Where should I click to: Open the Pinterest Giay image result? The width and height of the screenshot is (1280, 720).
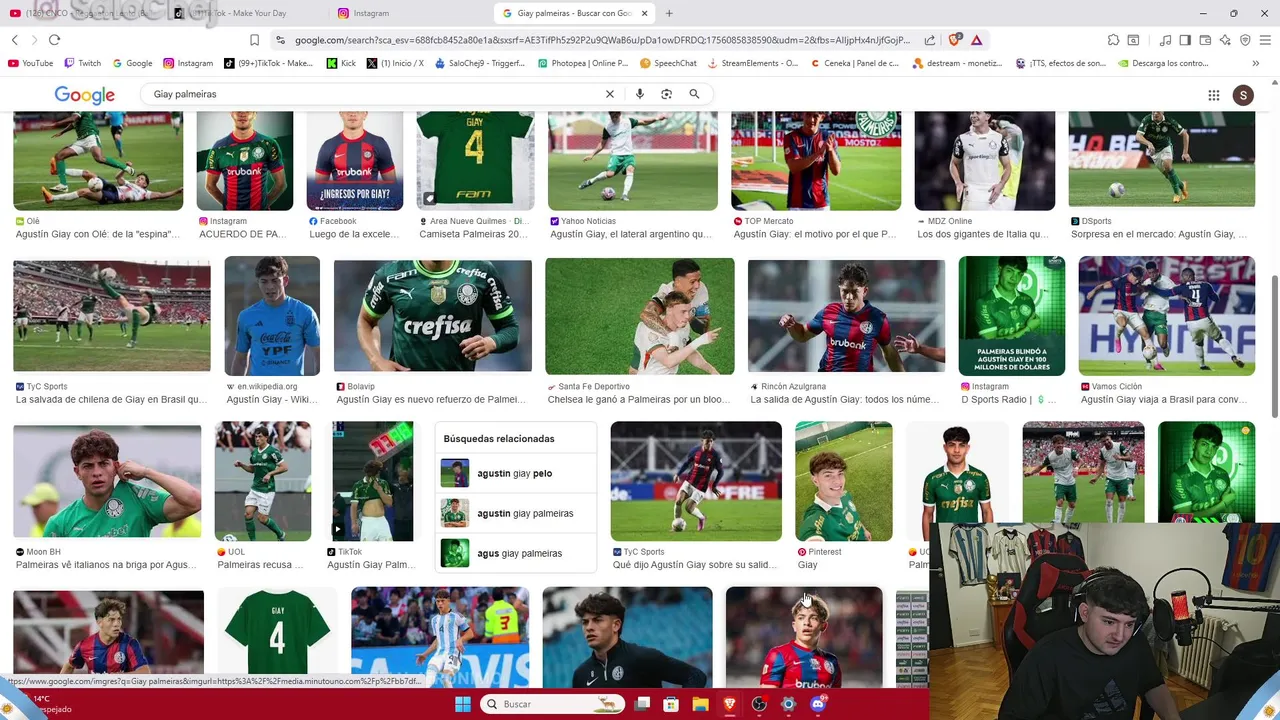coord(843,482)
